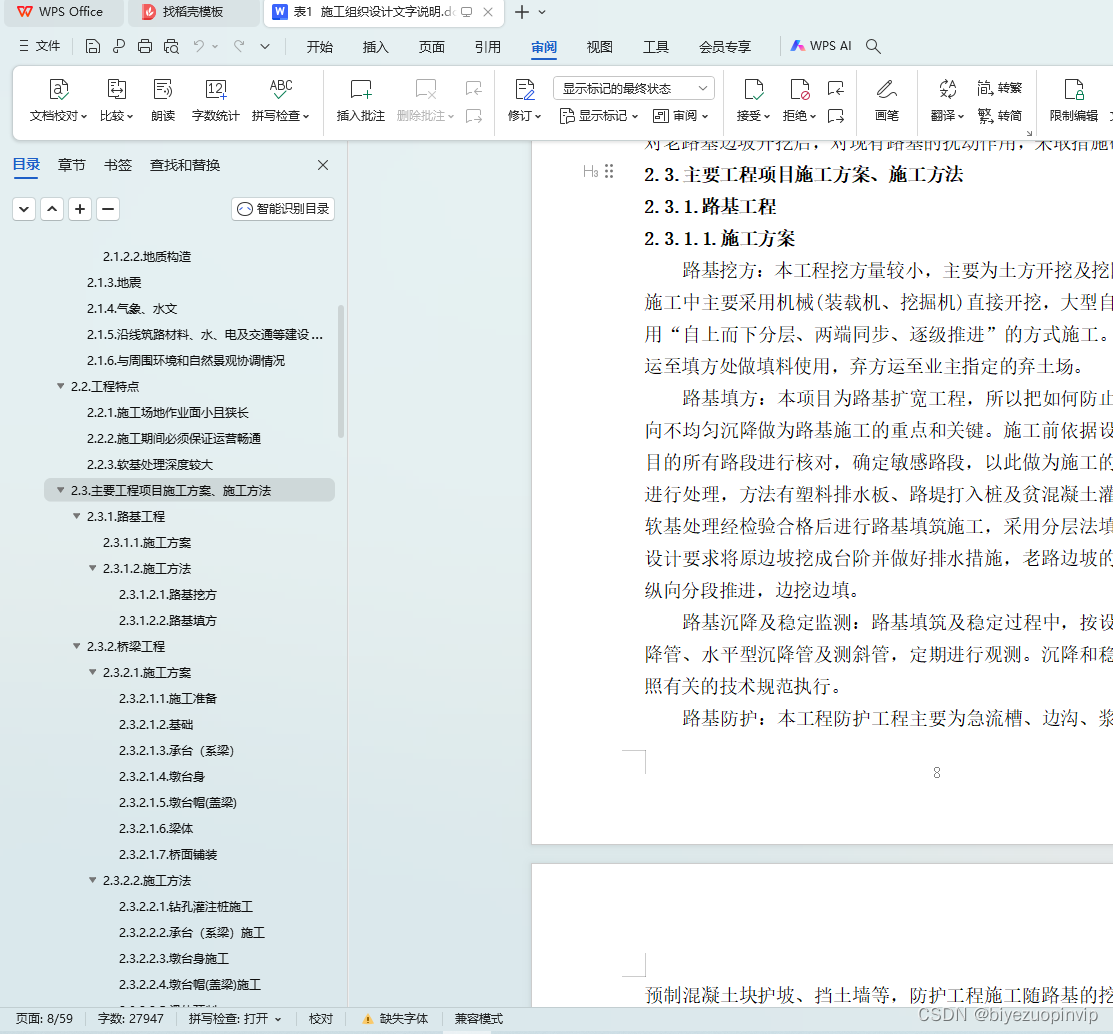Click the search magnifier icon
Screen dimensions: 1113x1034
pos(873,46)
